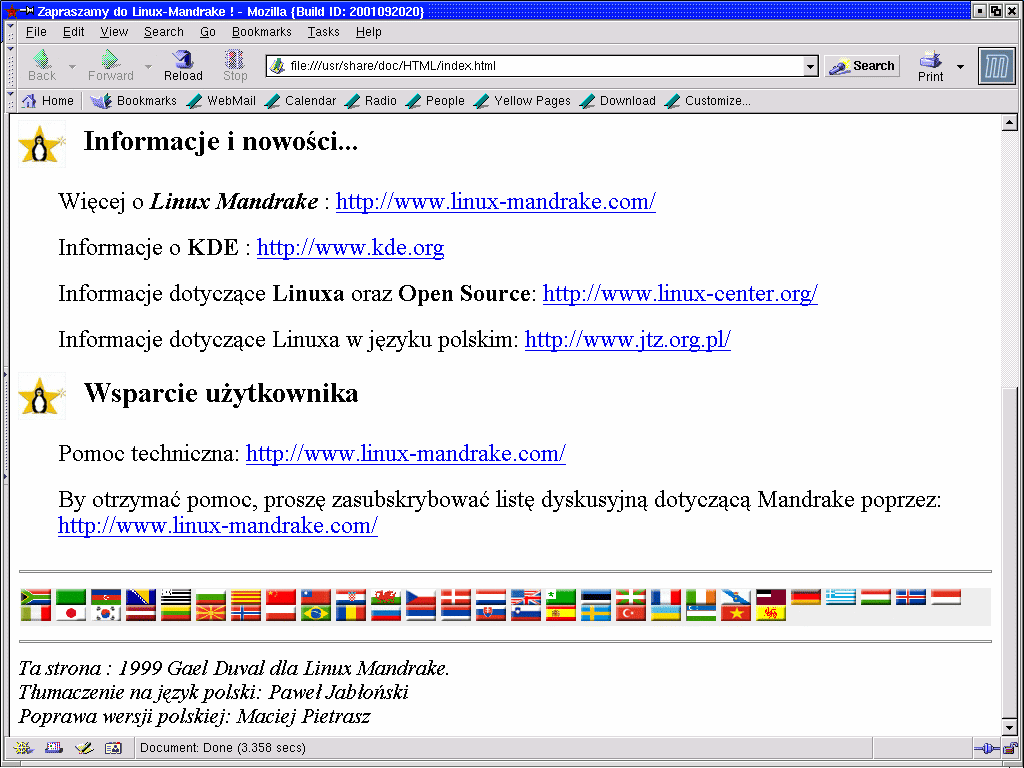This screenshot has width=1024, height=768.
Task: Select the Sweden flag
Action: point(596,613)
